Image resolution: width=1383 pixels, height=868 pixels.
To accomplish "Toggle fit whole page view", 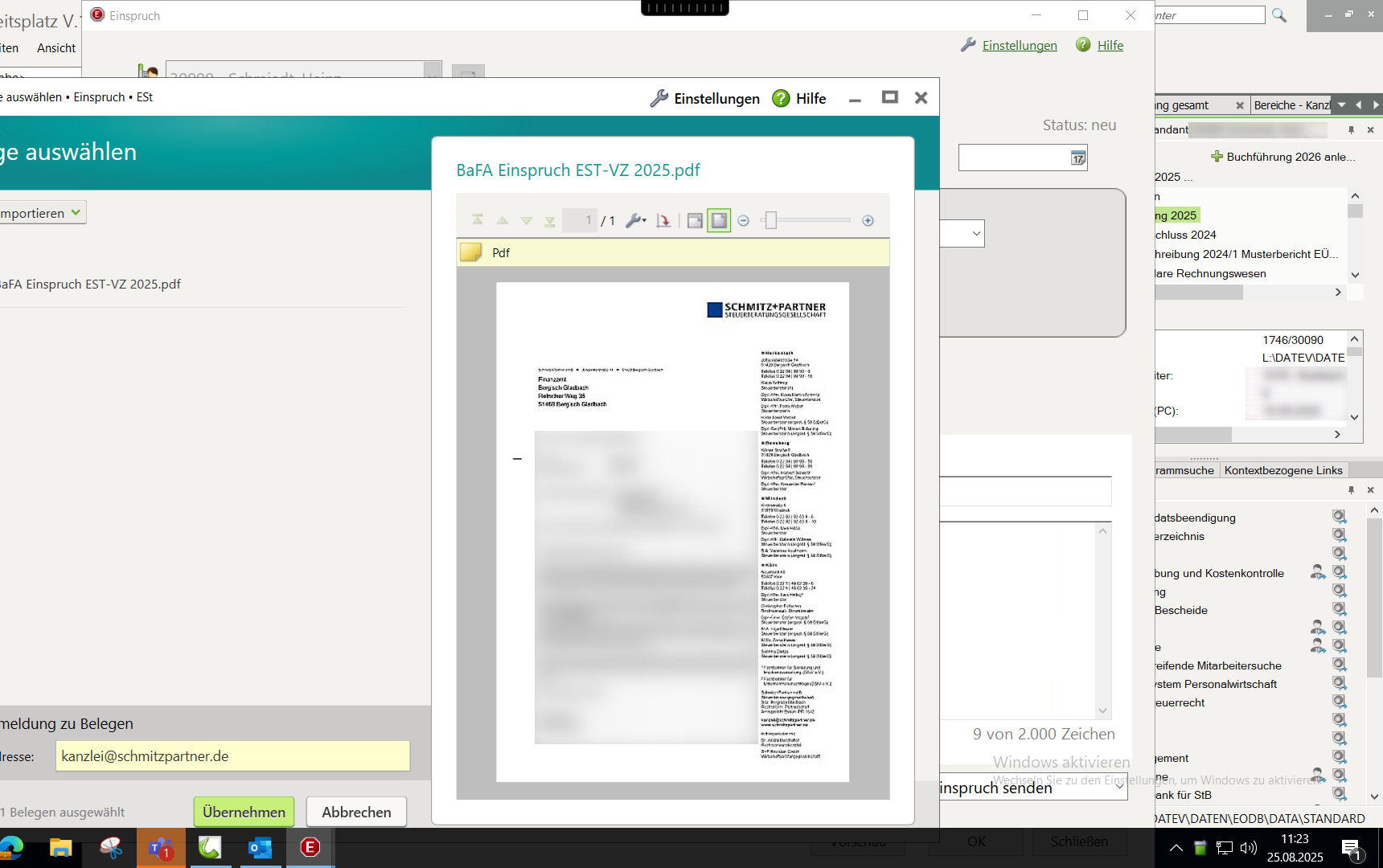I will coord(719,220).
